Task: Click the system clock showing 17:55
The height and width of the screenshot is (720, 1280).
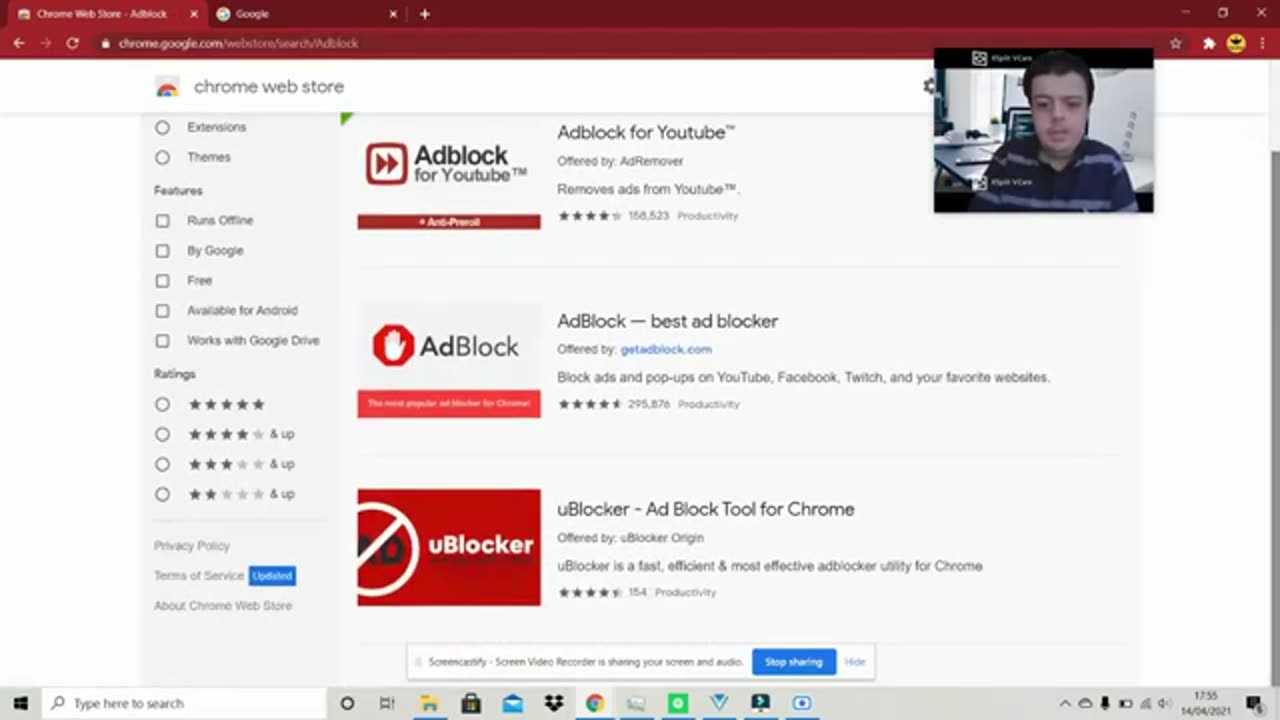Action: pos(1206,703)
